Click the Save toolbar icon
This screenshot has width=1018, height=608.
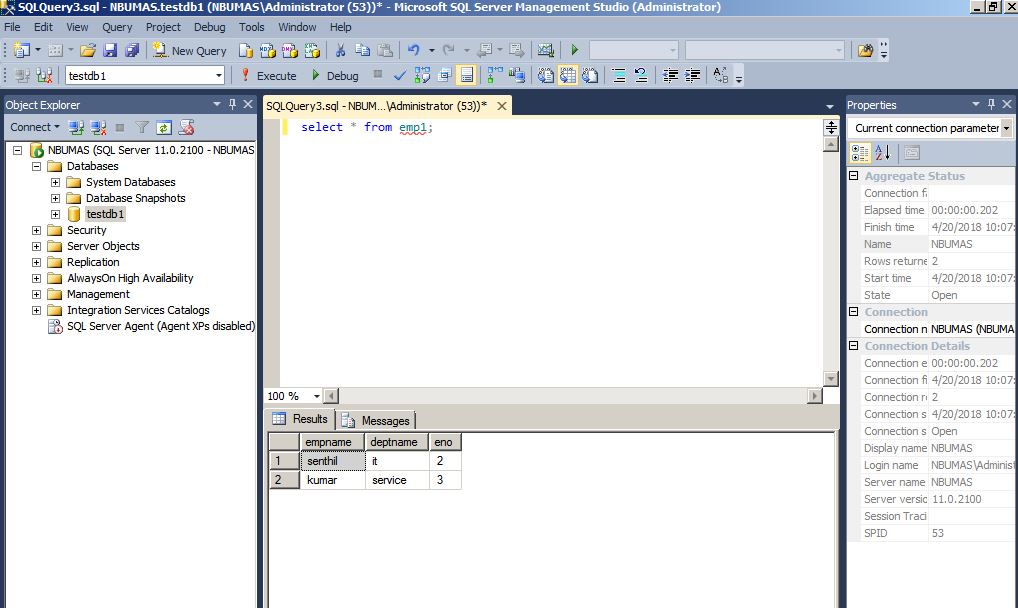click(x=110, y=48)
